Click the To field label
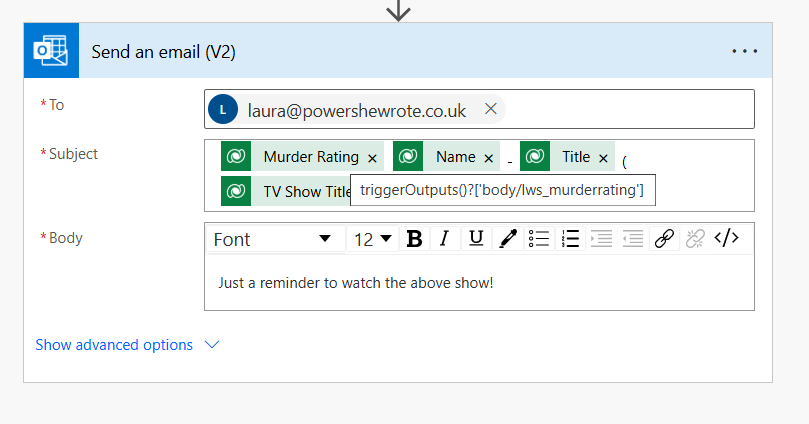Screen dimensions: 809x424 point(56,105)
